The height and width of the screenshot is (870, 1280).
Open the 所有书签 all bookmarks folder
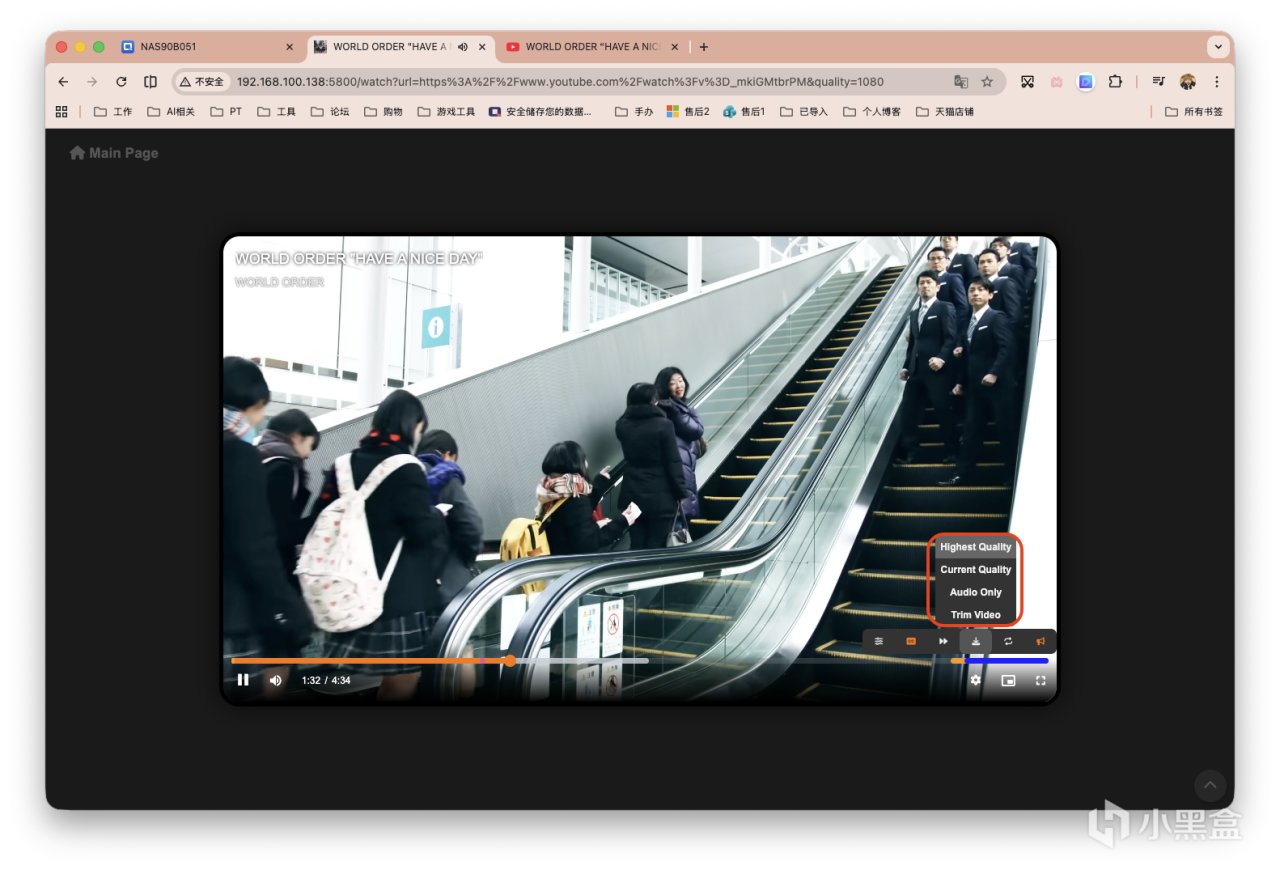[x=1194, y=112]
